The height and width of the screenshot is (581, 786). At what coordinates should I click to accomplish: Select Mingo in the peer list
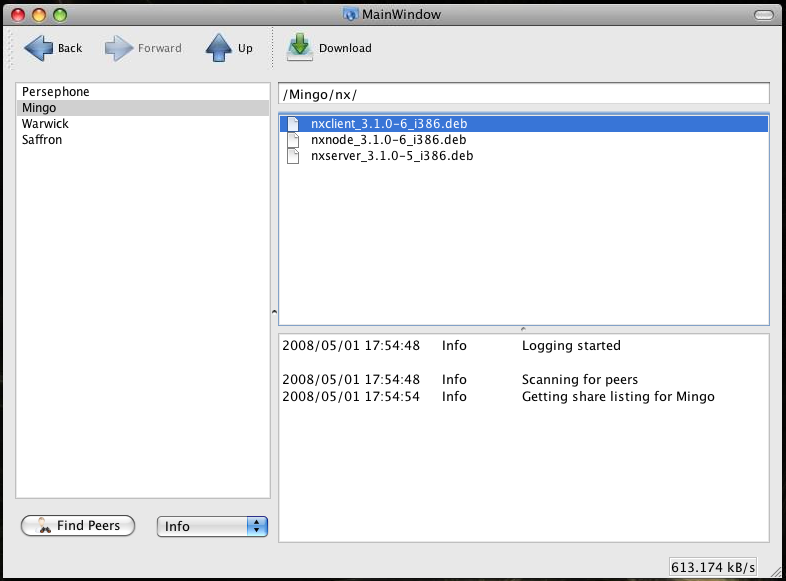(39, 108)
